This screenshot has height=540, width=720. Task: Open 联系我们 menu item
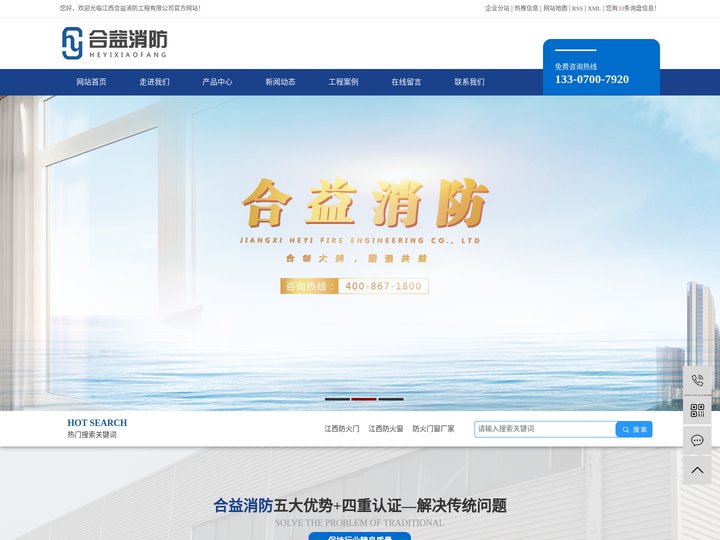(x=469, y=82)
